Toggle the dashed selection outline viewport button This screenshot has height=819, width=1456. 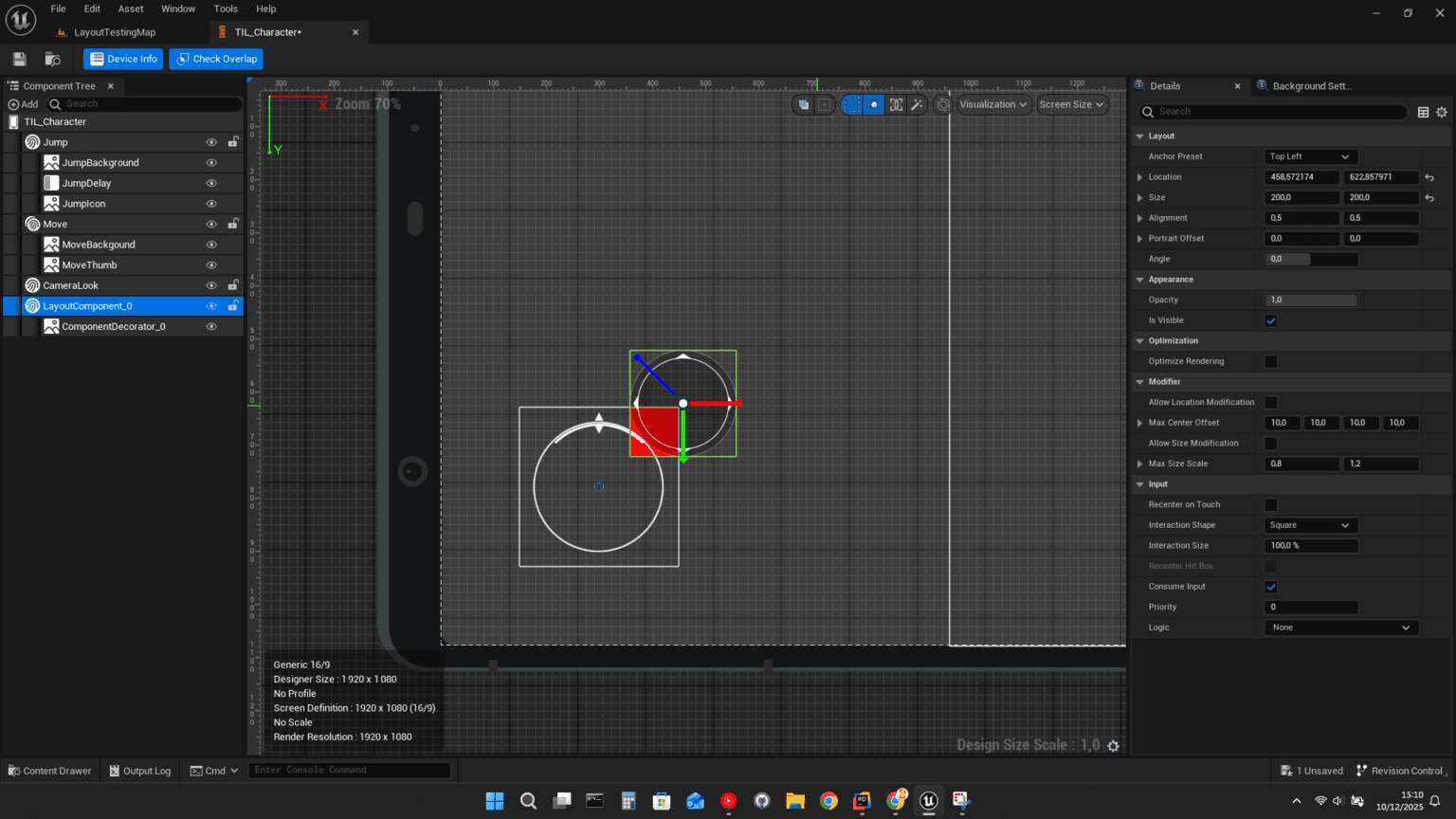pyautogui.click(x=851, y=104)
